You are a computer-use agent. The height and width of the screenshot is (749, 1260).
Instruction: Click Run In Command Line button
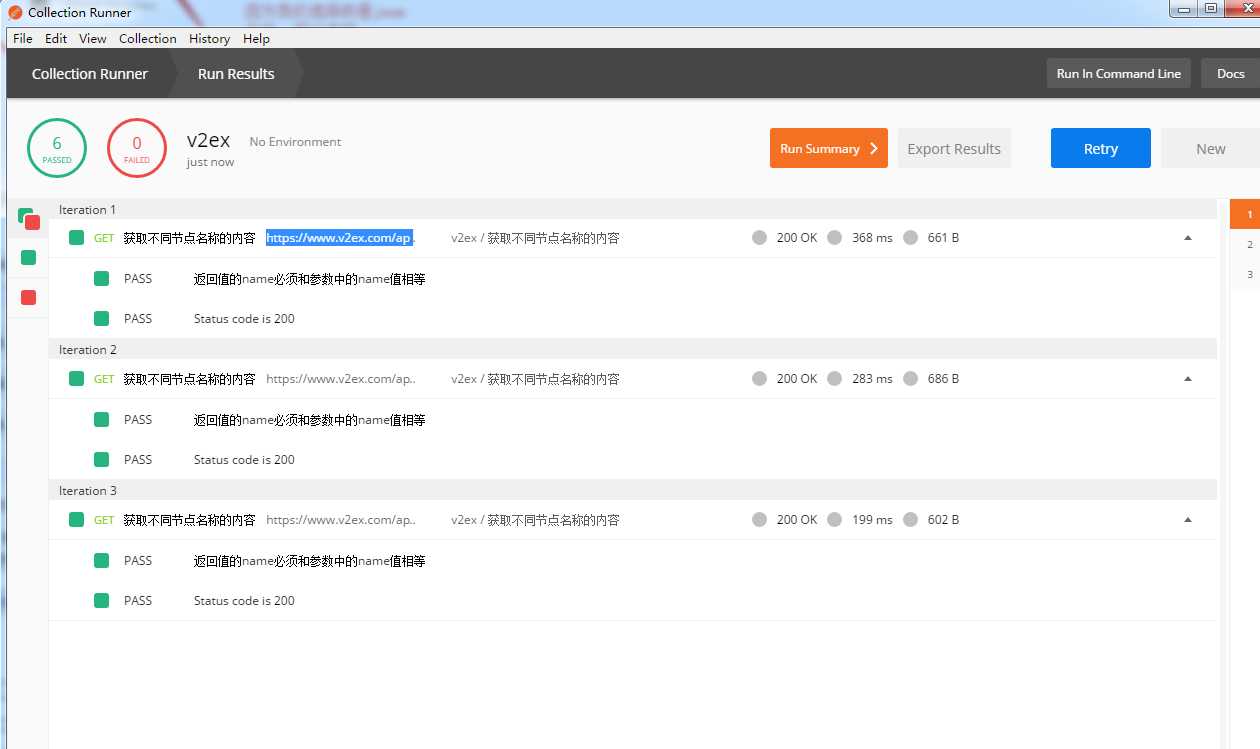point(1118,73)
